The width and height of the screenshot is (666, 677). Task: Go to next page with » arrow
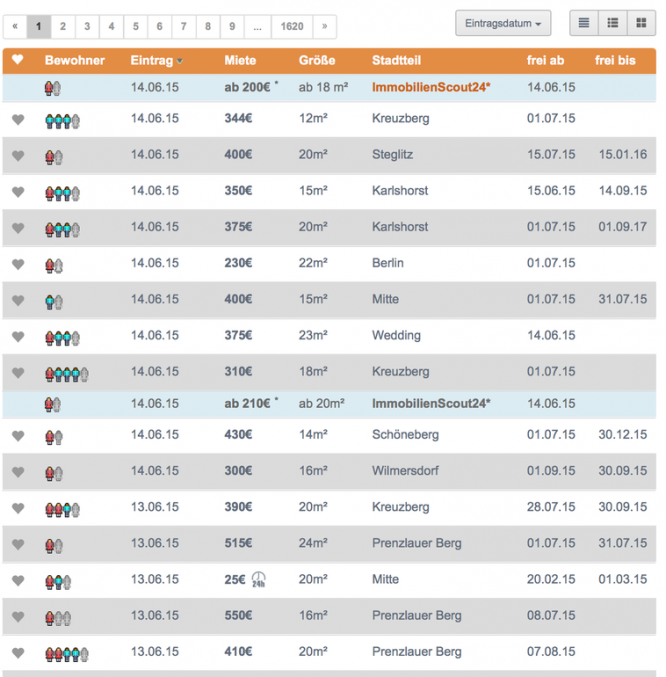tap(324, 27)
